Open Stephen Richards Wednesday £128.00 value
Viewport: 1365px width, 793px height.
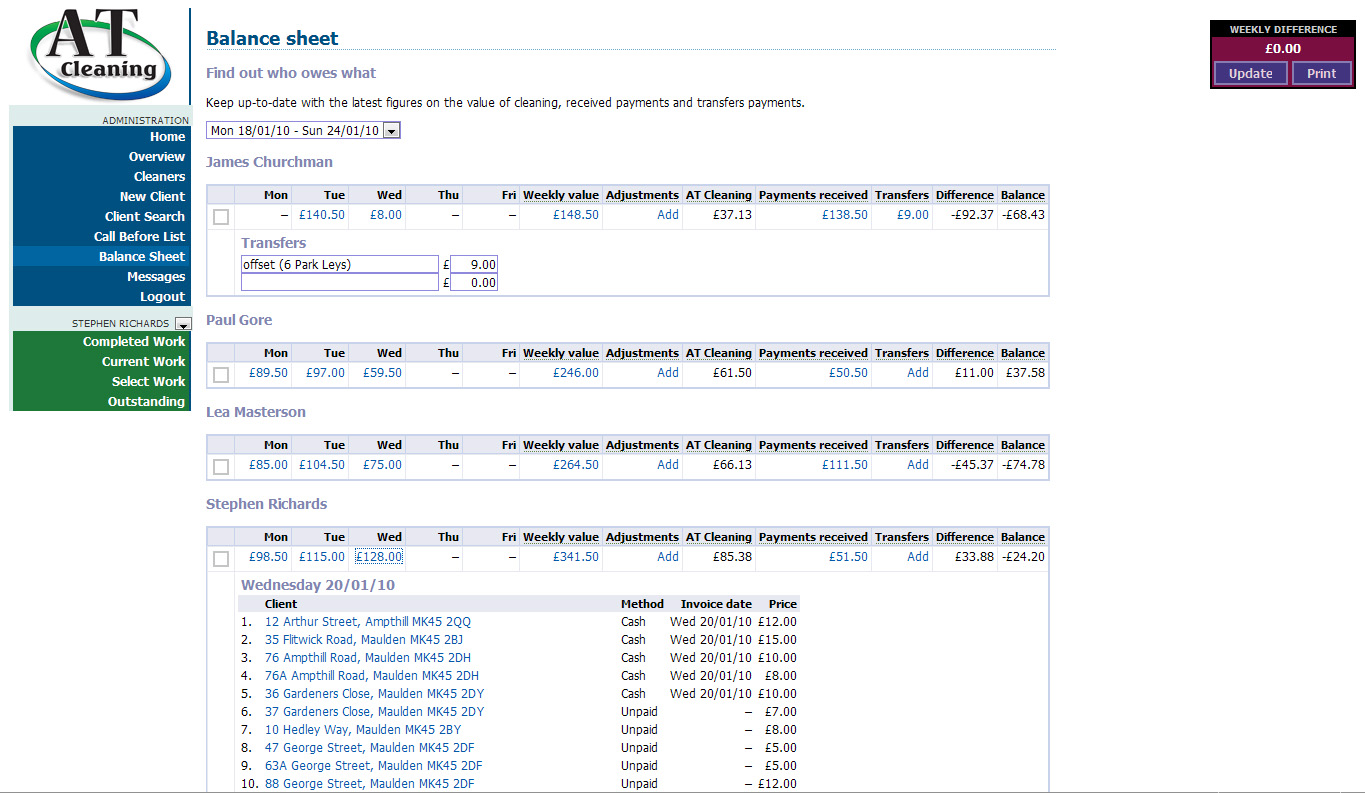click(x=379, y=557)
